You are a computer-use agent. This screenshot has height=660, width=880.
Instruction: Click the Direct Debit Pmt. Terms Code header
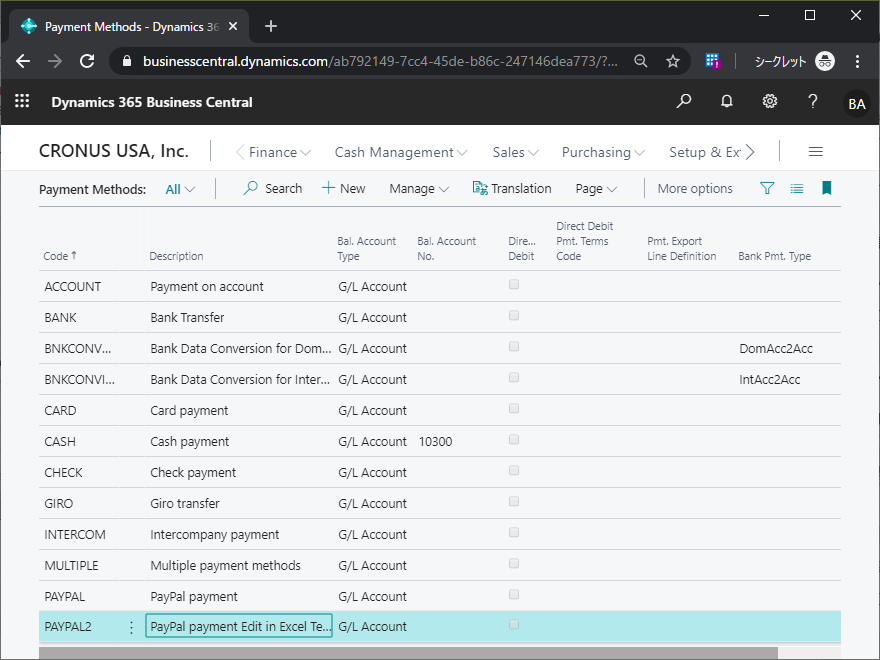coord(584,241)
